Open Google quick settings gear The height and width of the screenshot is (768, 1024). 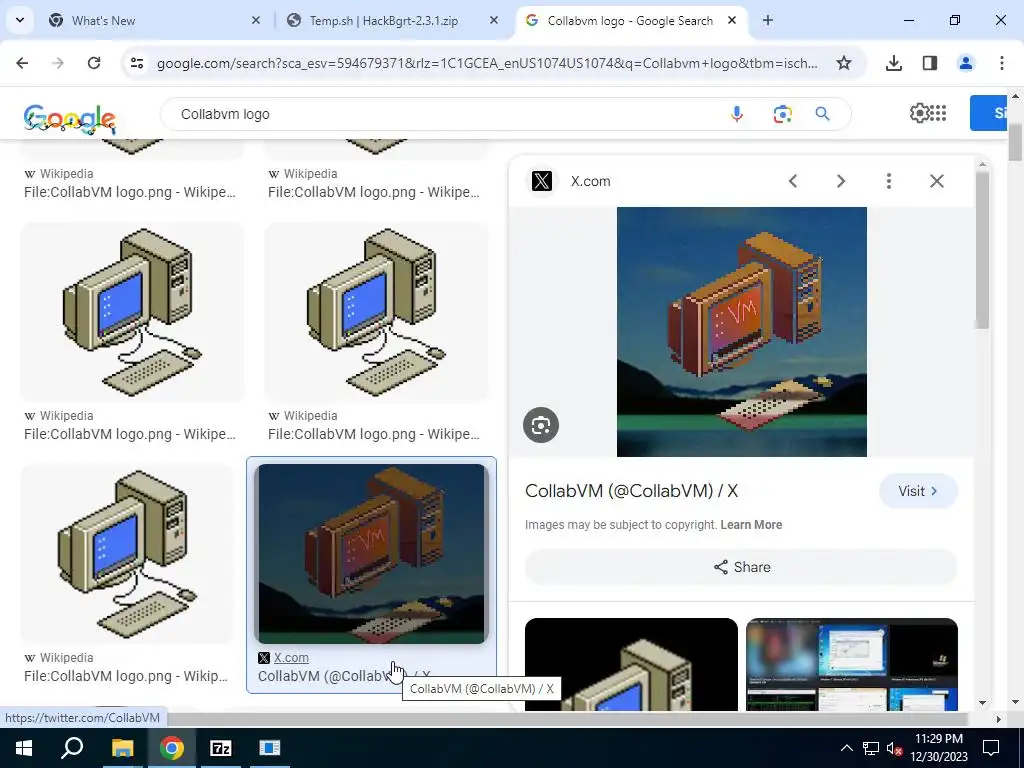[x=919, y=113]
